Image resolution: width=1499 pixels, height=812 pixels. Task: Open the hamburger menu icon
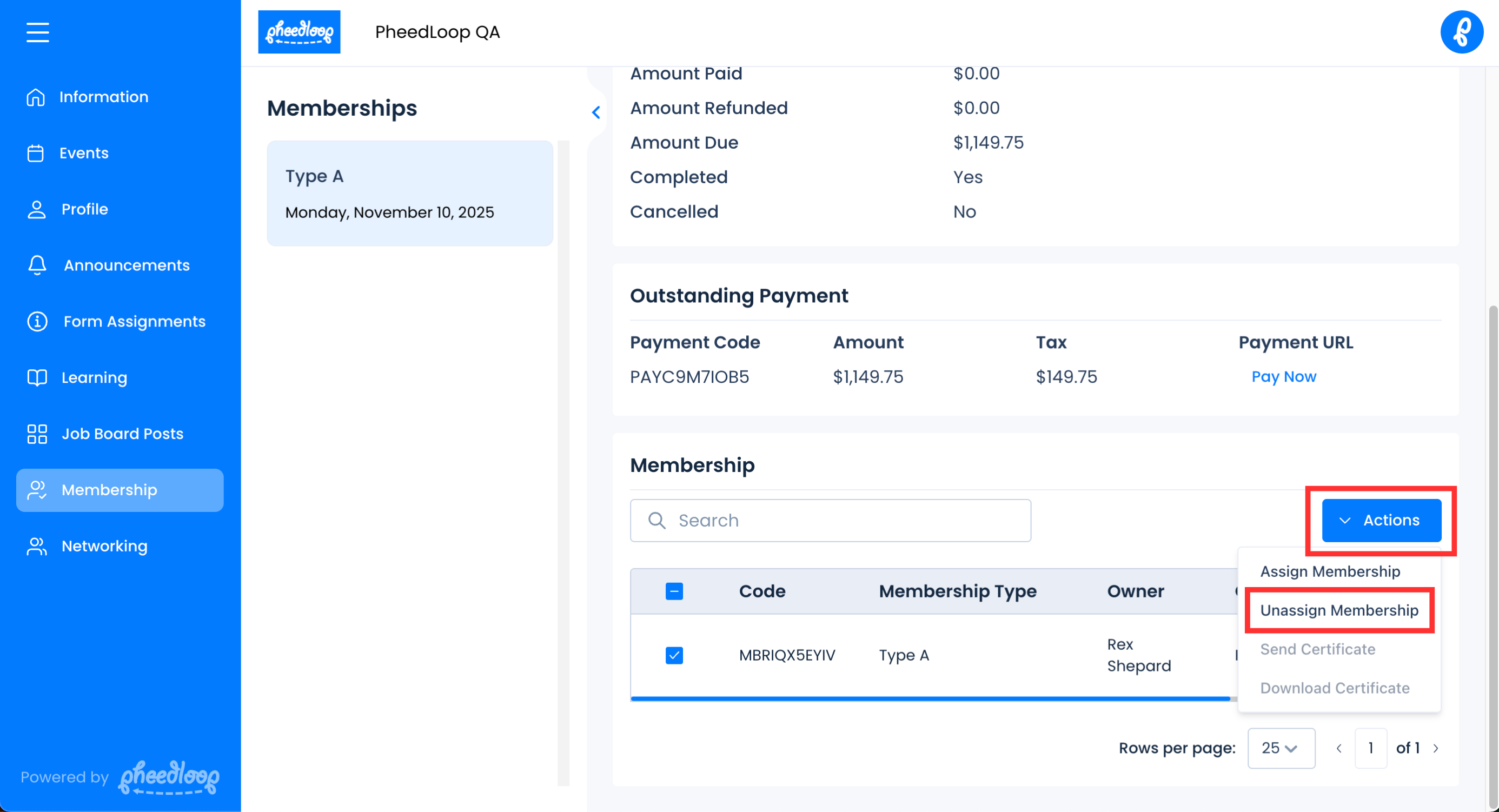pos(37,32)
